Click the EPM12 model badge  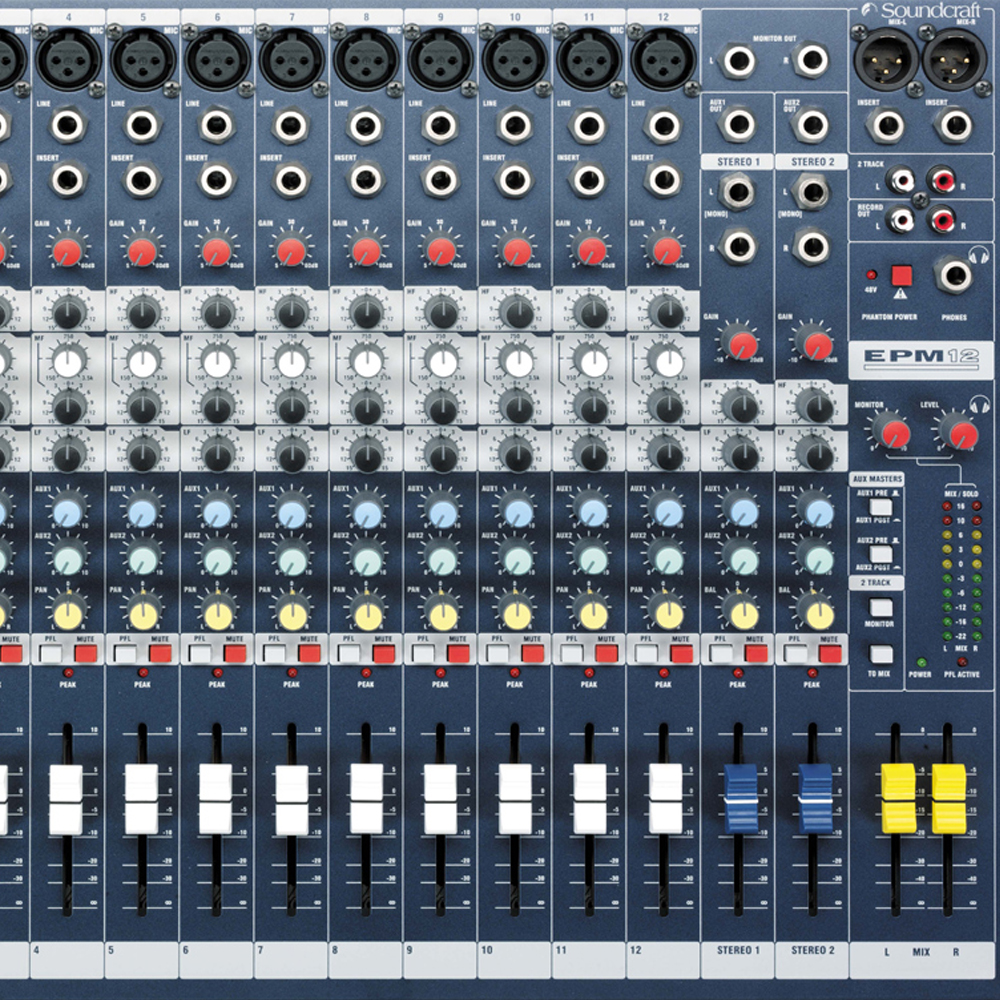[921, 358]
